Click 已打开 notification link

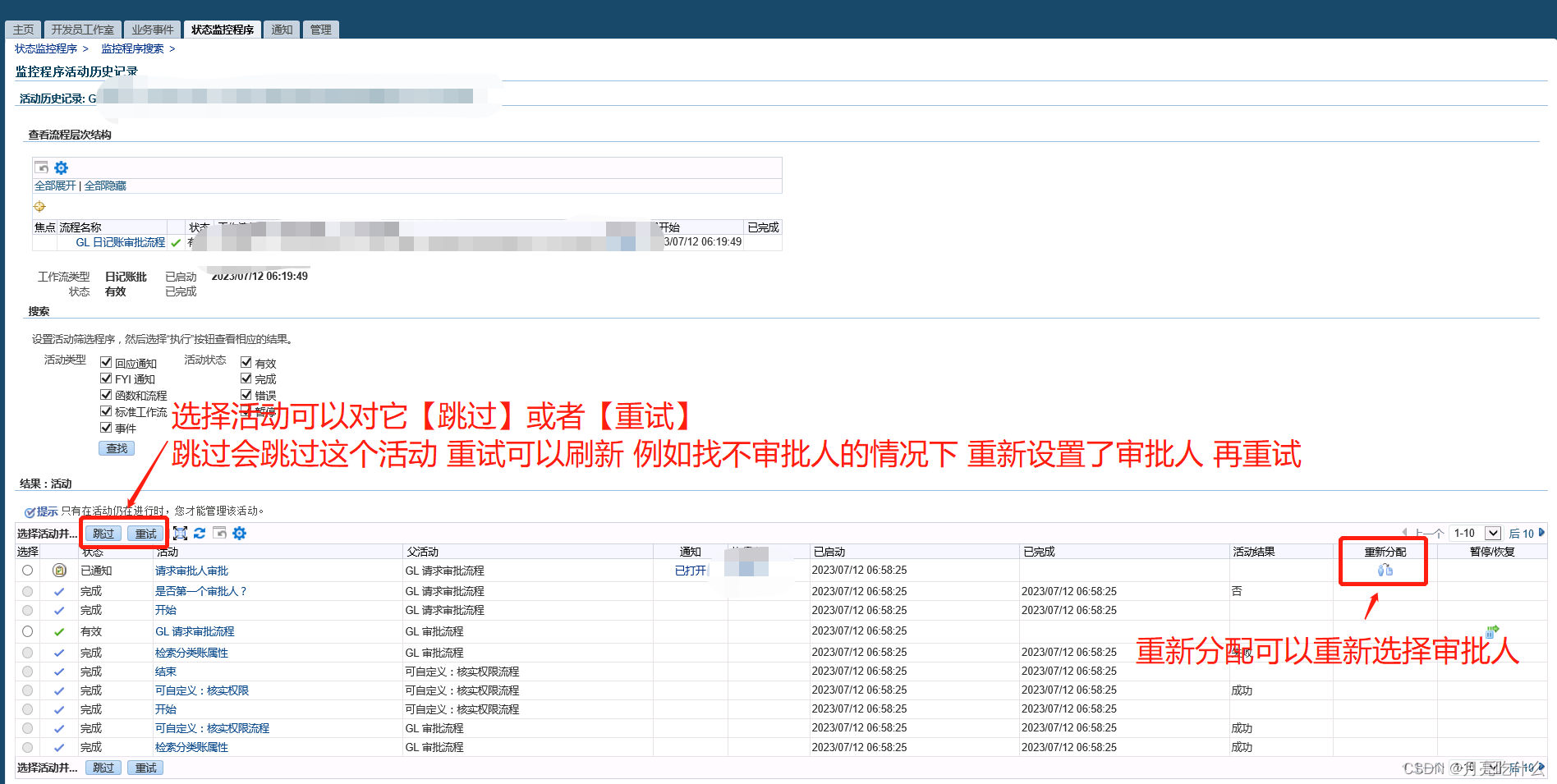click(691, 571)
